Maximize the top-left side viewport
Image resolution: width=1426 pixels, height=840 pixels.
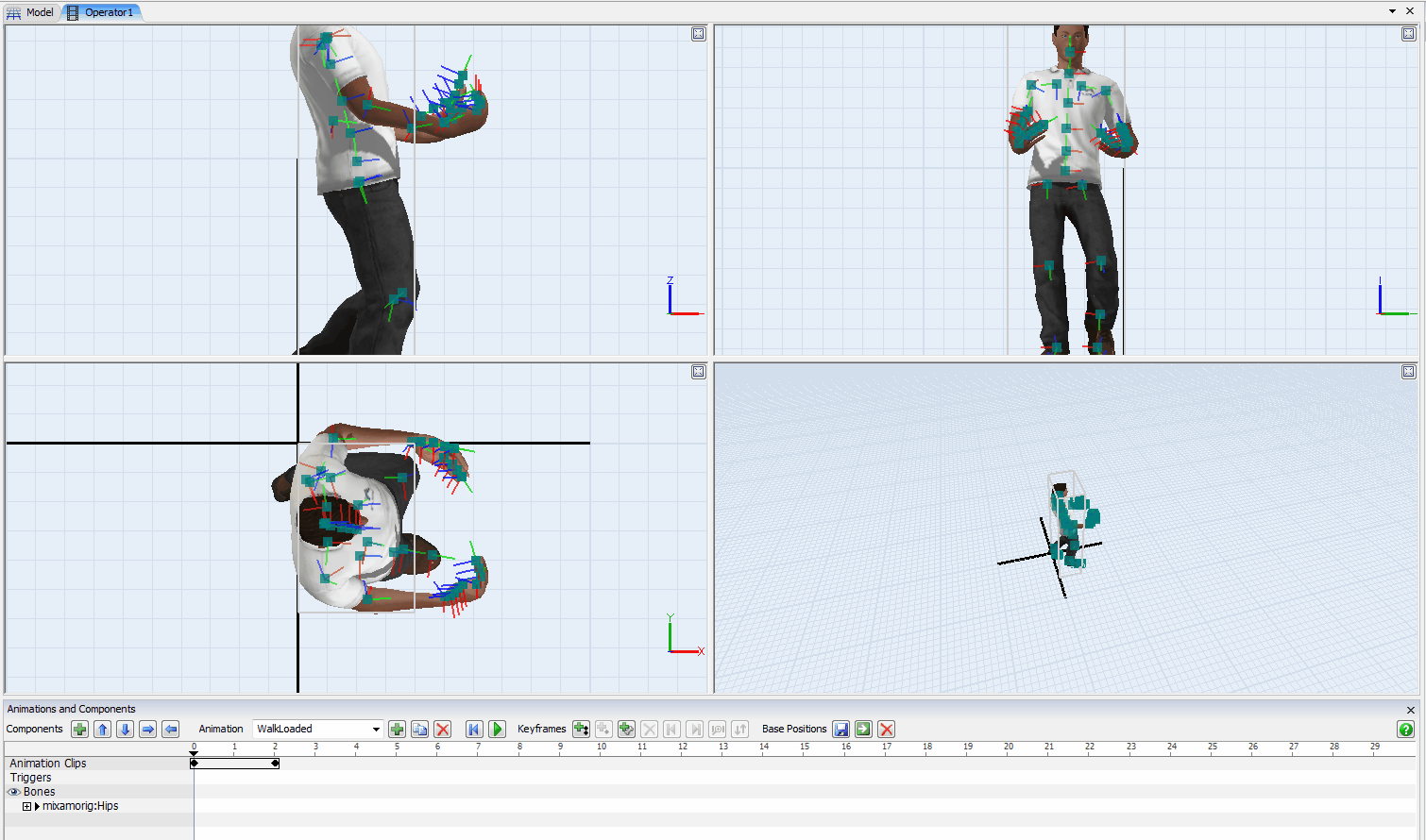pos(699,34)
